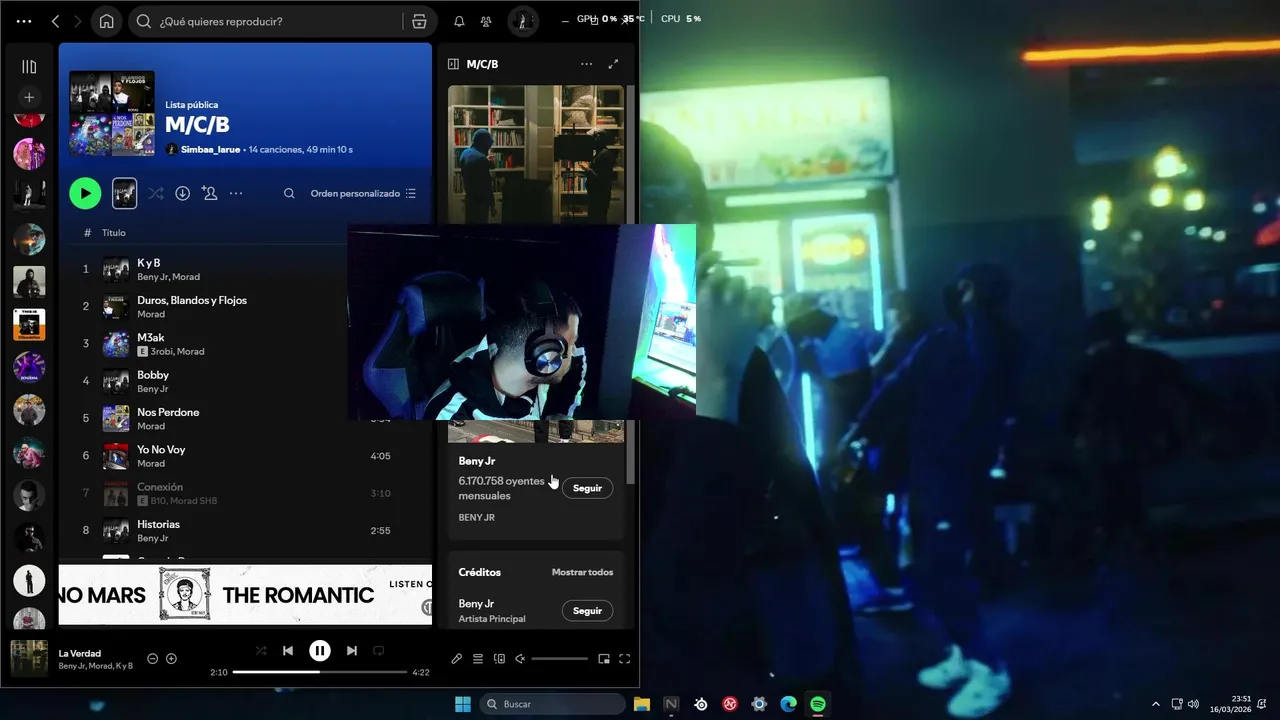
Task: Go forward with the right arrow
Action: point(78,21)
